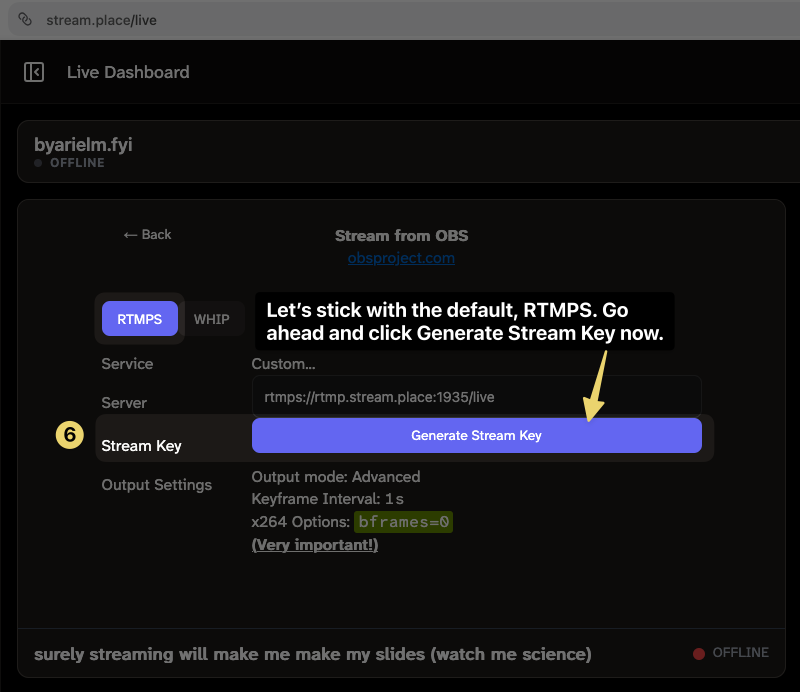Click the link icon in the address bar
Image resolution: width=800 pixels, height=692 pixels.
coord(25,20)
